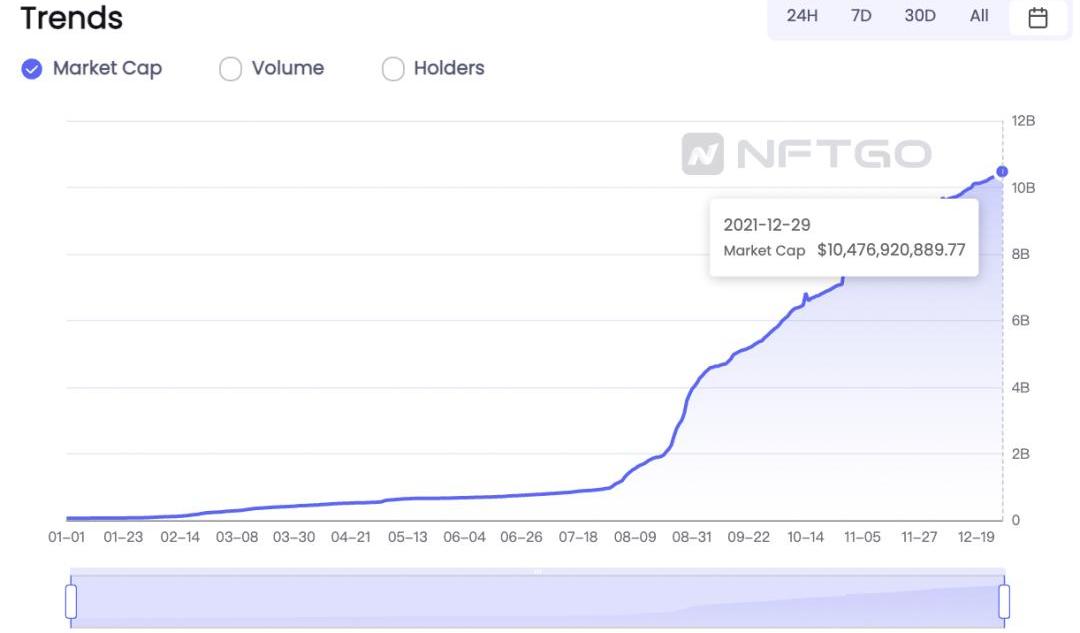
Task: Show the All time range
Action: point(979,16)
